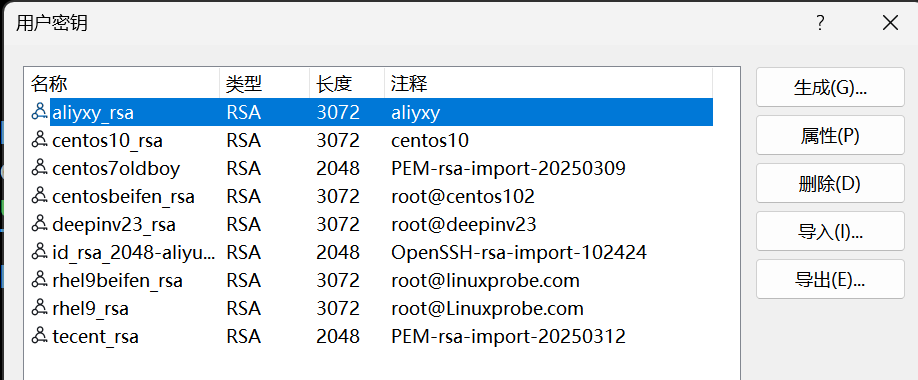Select the deepinv23_rsa key icon
This screenshot has width=918, height=380.
tap(39, 224)
